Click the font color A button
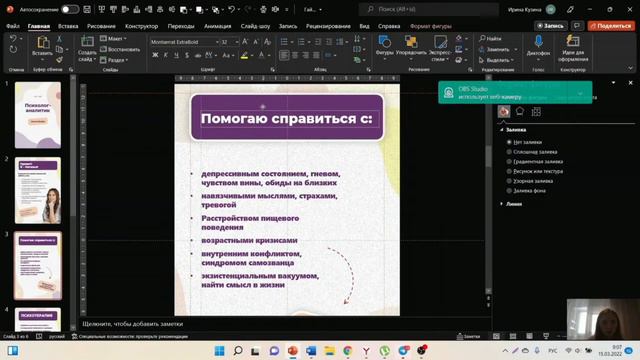 pyautogui.click(x=262, y=55)
